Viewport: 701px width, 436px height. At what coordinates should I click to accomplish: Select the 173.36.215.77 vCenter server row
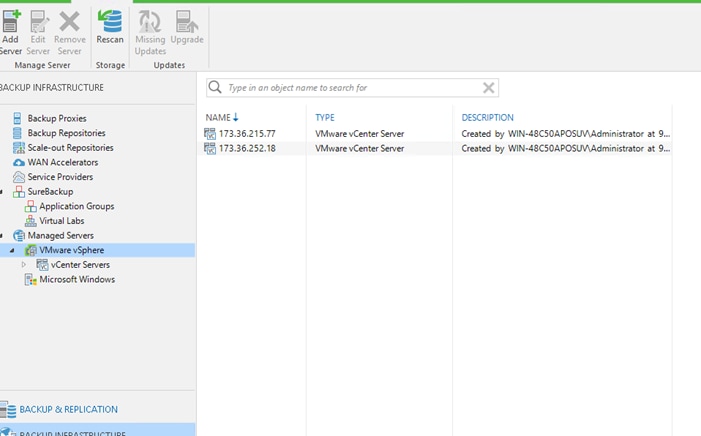coord(434,134)
